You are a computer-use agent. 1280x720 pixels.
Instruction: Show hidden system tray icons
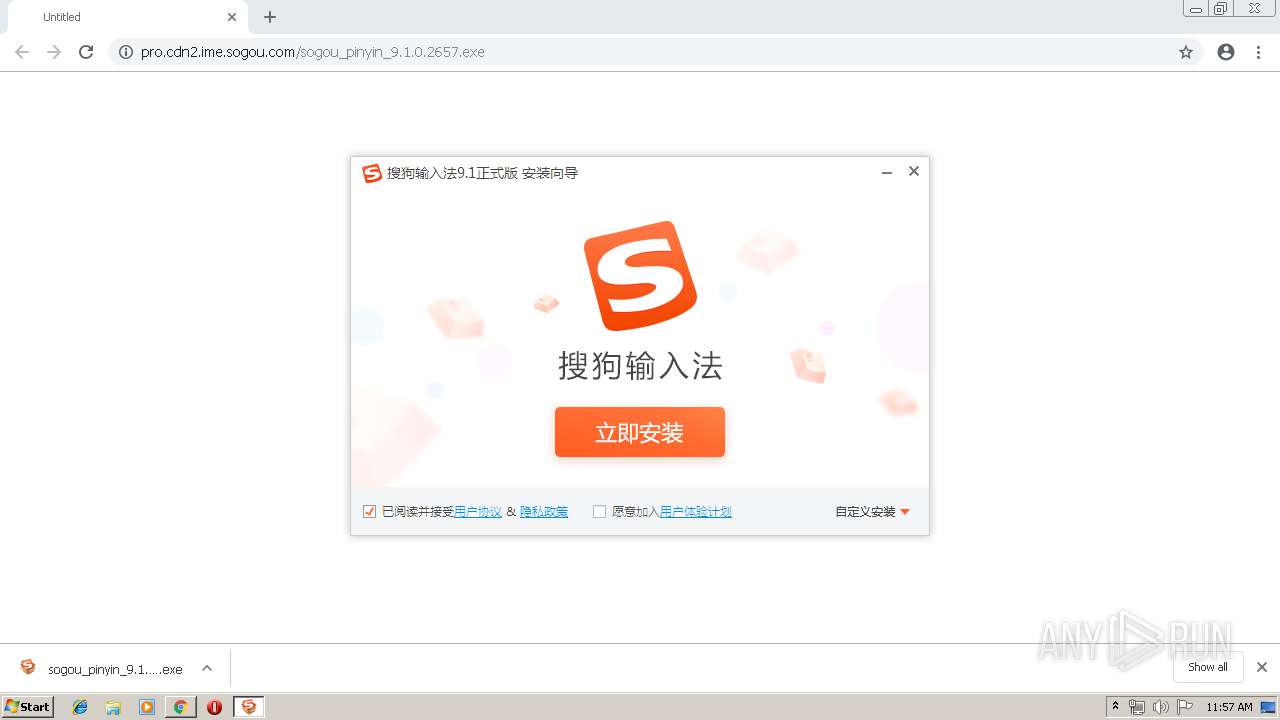coord(1116,707)
